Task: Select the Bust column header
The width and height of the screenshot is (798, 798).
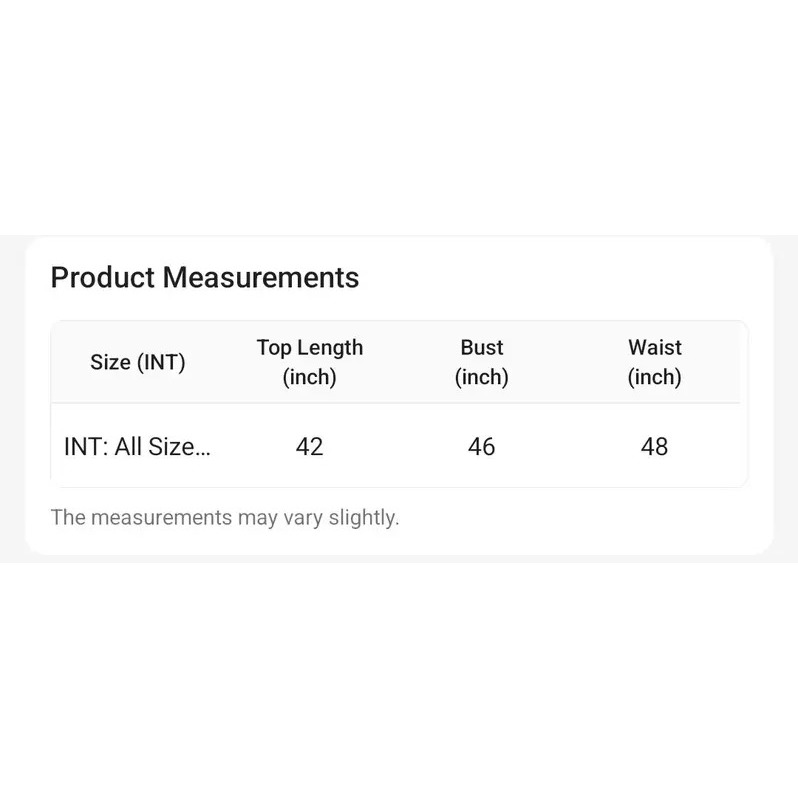Action: (481, 362)
